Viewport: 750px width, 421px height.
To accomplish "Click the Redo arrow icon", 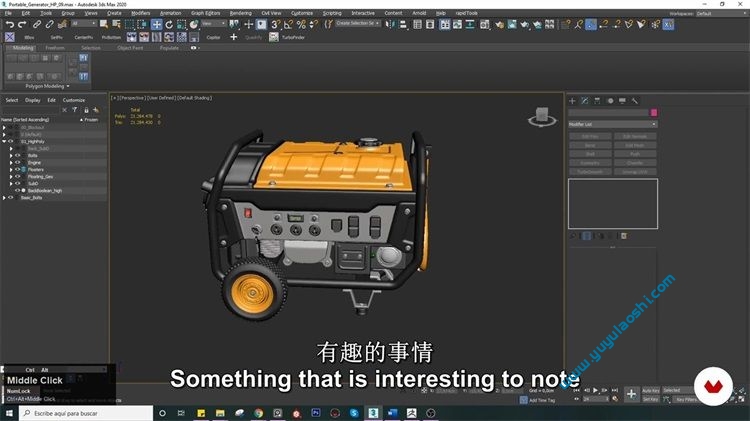I will click(x=22, y=24).
